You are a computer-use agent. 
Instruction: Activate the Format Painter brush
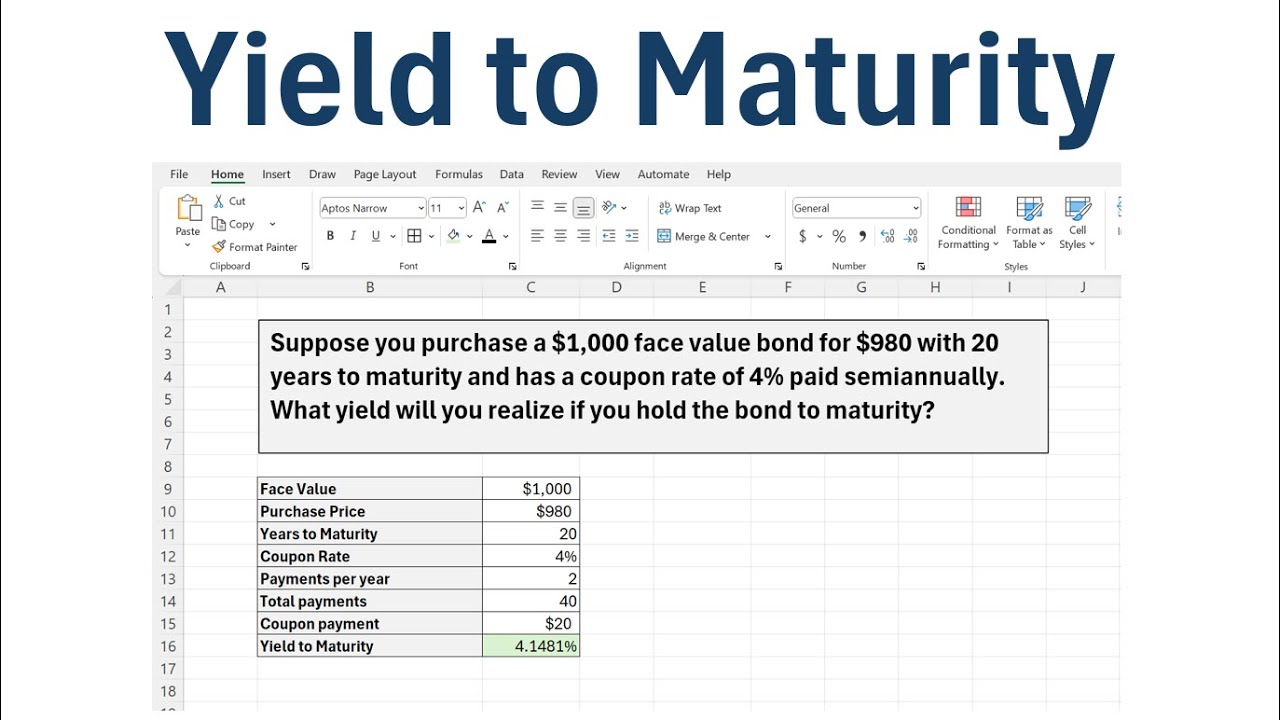(x=255, y=247)
